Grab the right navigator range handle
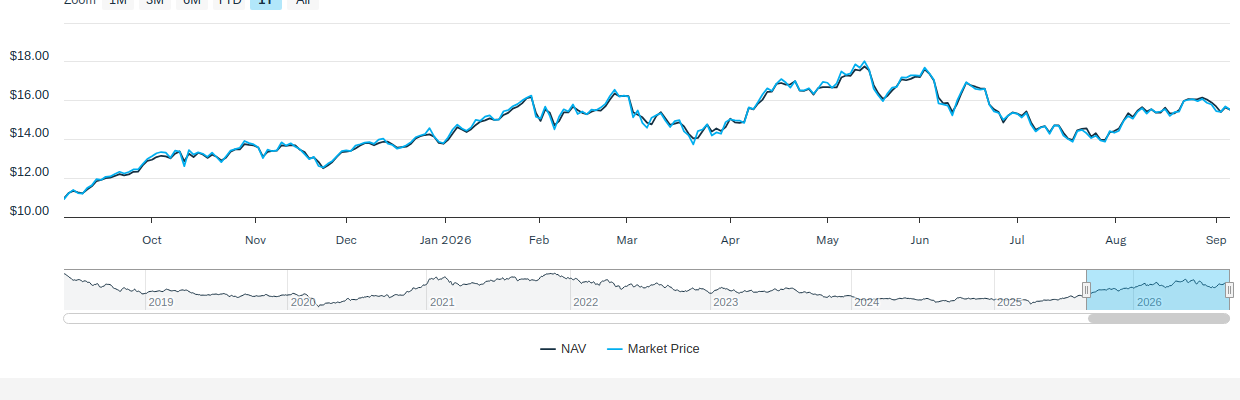The image size is (1240, 400). 1229,290
